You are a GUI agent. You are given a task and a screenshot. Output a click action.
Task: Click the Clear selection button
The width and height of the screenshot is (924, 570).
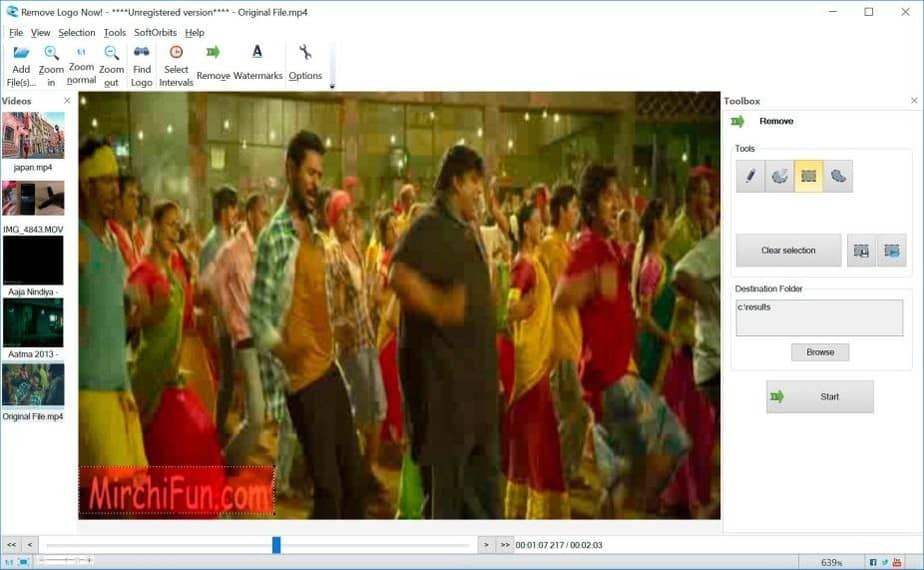(788, 251)
